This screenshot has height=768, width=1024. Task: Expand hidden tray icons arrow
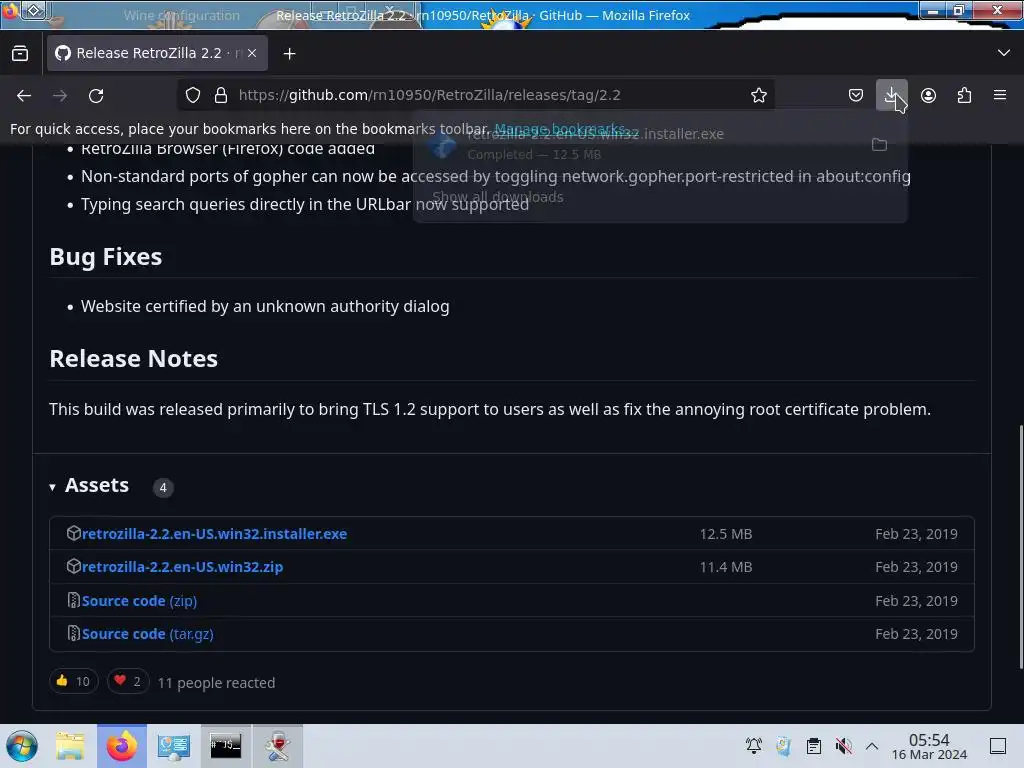point(872,746)
